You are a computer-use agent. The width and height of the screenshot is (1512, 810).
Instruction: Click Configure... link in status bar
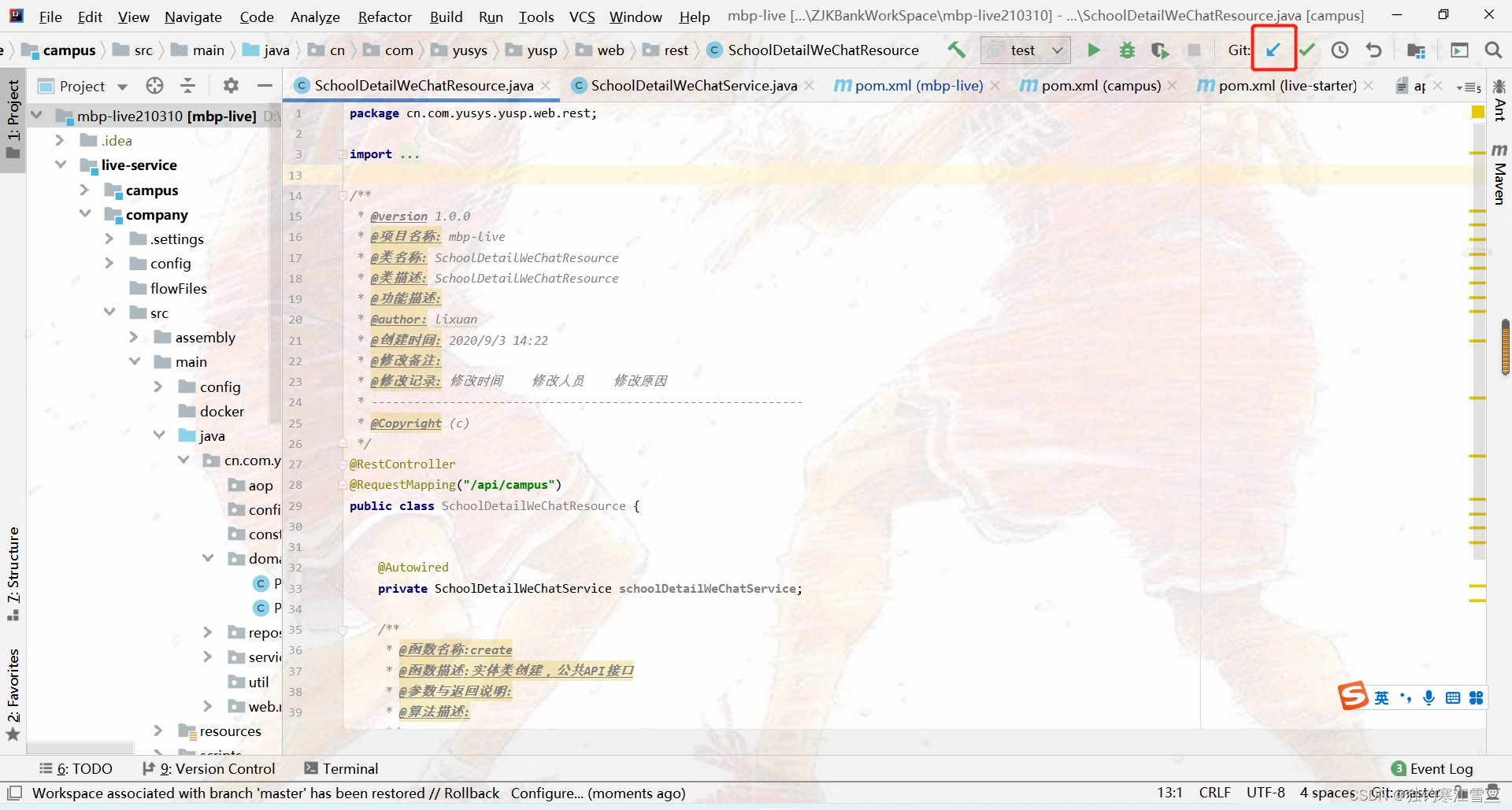click(x=547, y=793)
